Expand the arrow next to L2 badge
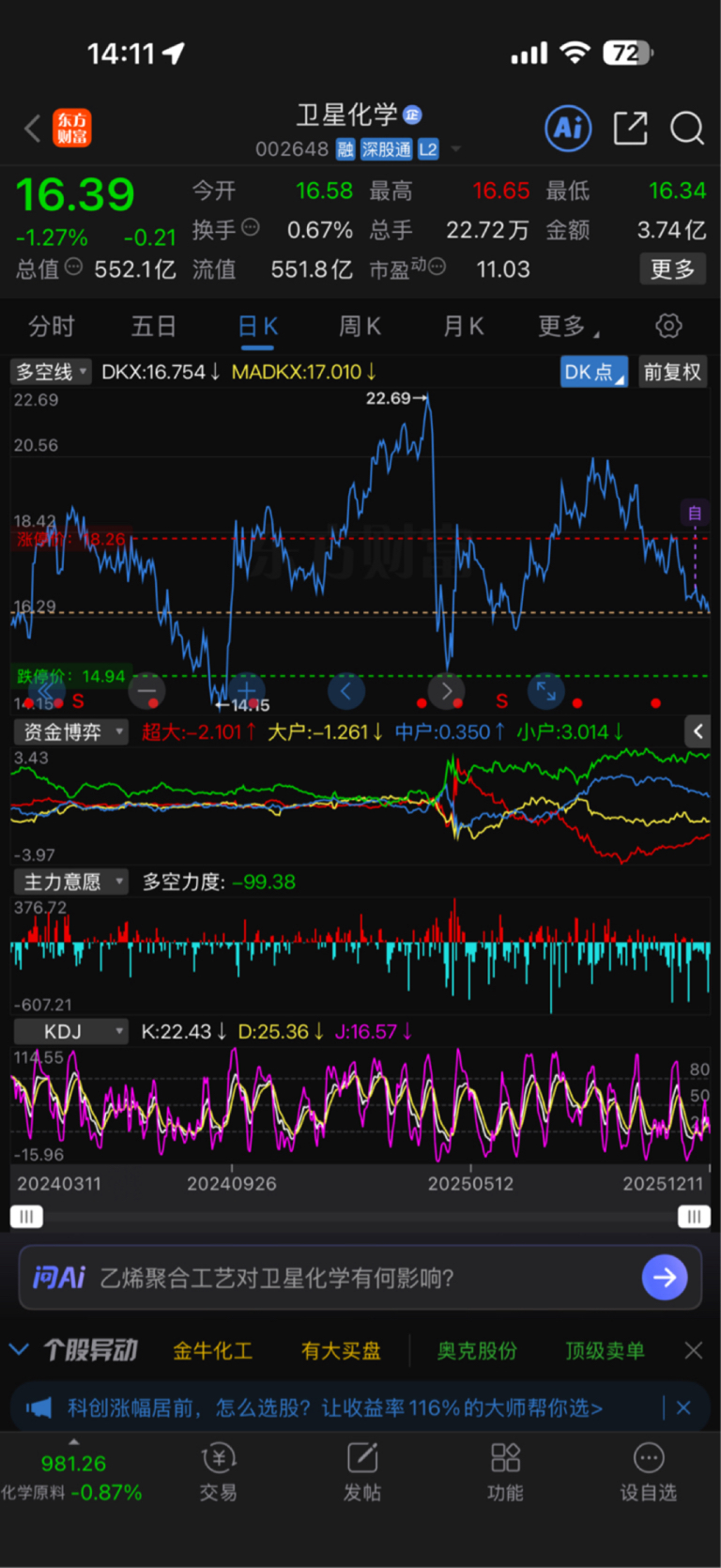 (x=456, y=149)
